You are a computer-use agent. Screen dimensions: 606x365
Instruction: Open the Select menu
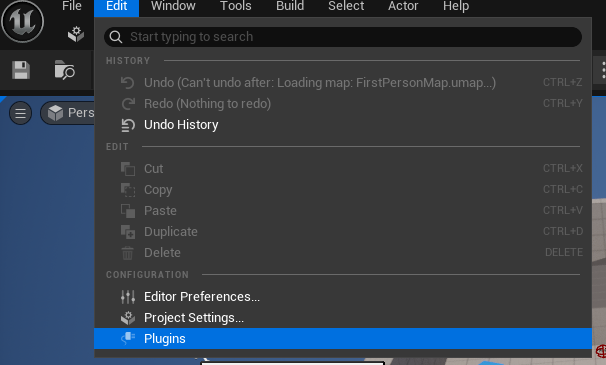click(x=346, y=6)
